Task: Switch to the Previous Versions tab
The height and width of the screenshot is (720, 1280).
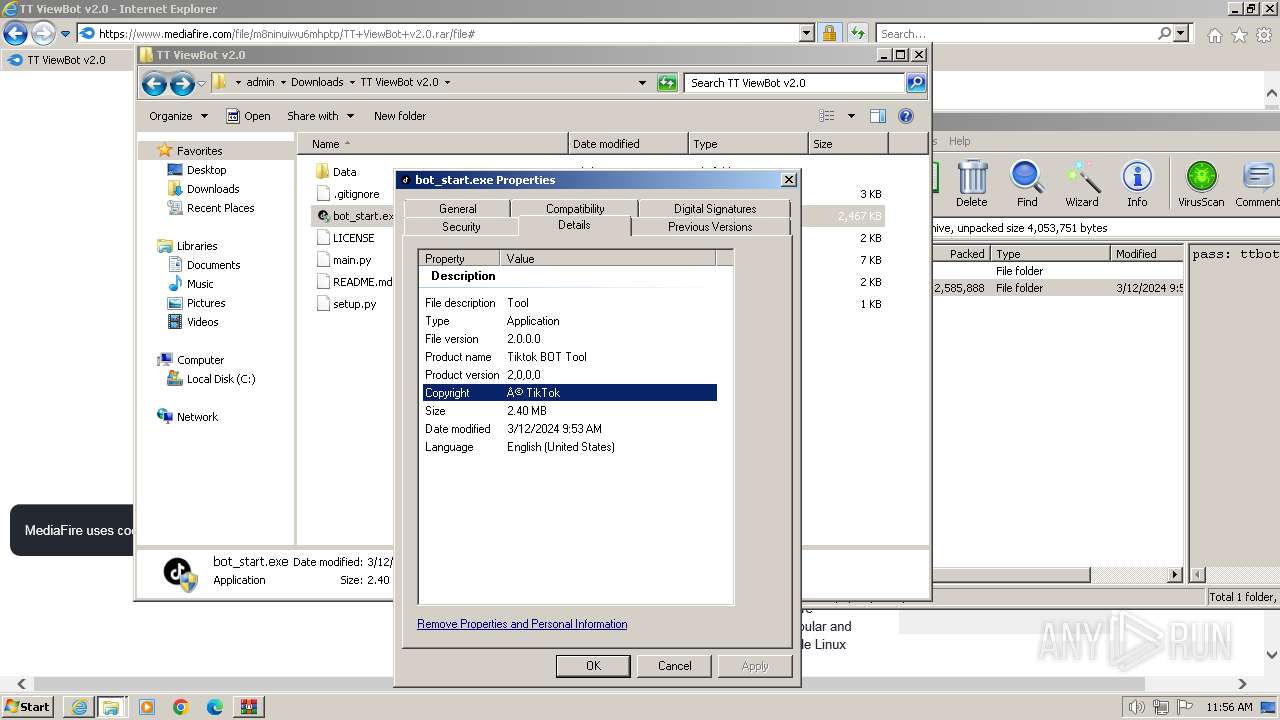Action: (710, 227)
